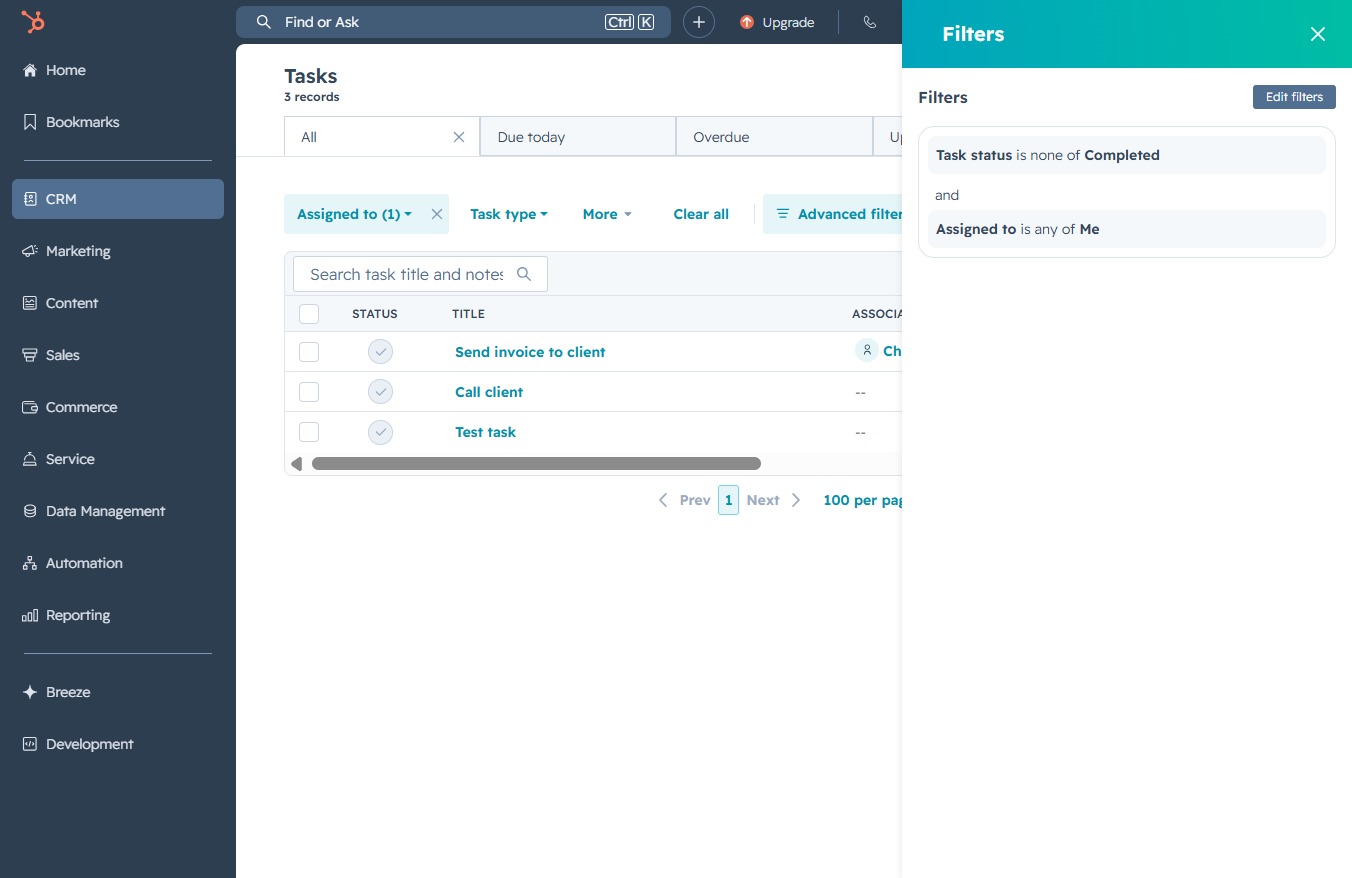Click the Development code icon

pos(30,744)
